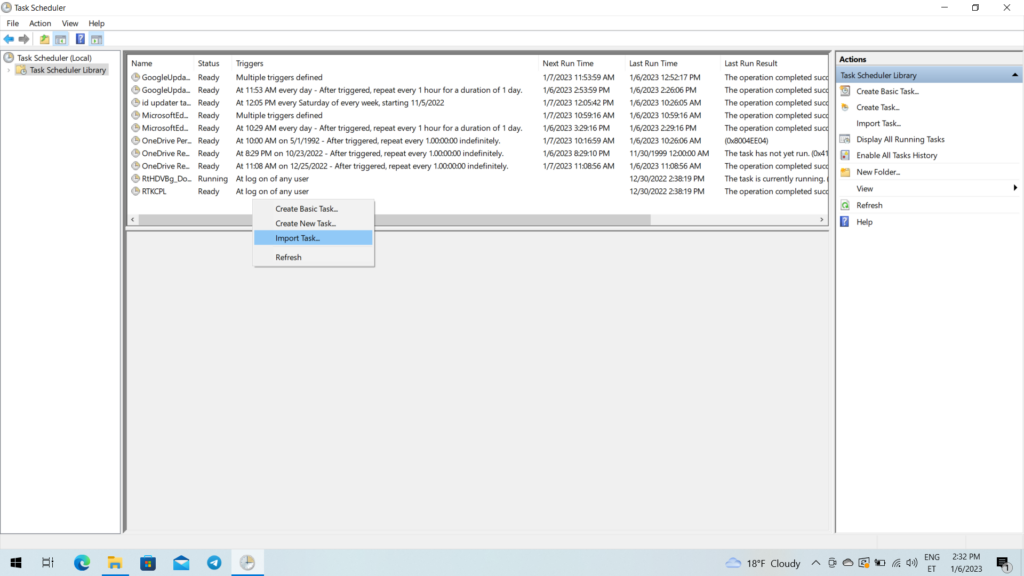Toggle the Show/Hide Action Pane toolbar icon
The image size is (1024, 576).
96,39
